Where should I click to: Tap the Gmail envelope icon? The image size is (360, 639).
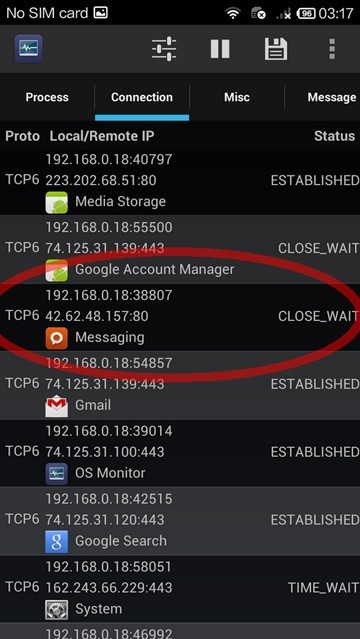pyautogui.click(x=57, y=406)
